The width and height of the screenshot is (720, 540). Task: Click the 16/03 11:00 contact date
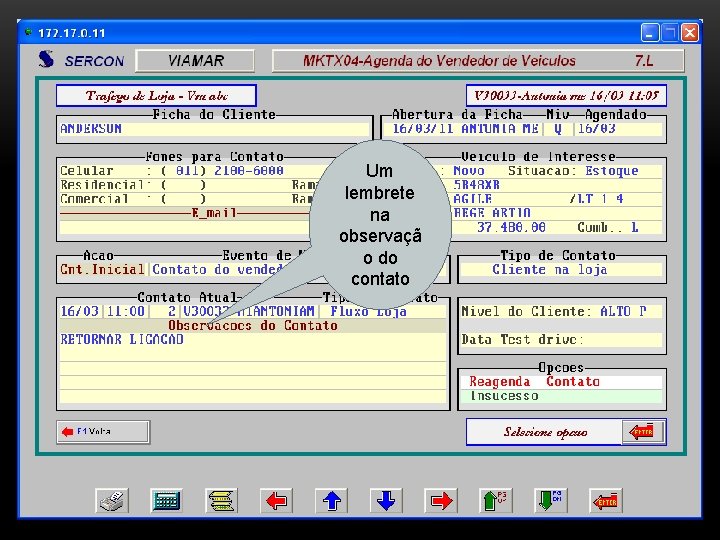coord(102,312)
